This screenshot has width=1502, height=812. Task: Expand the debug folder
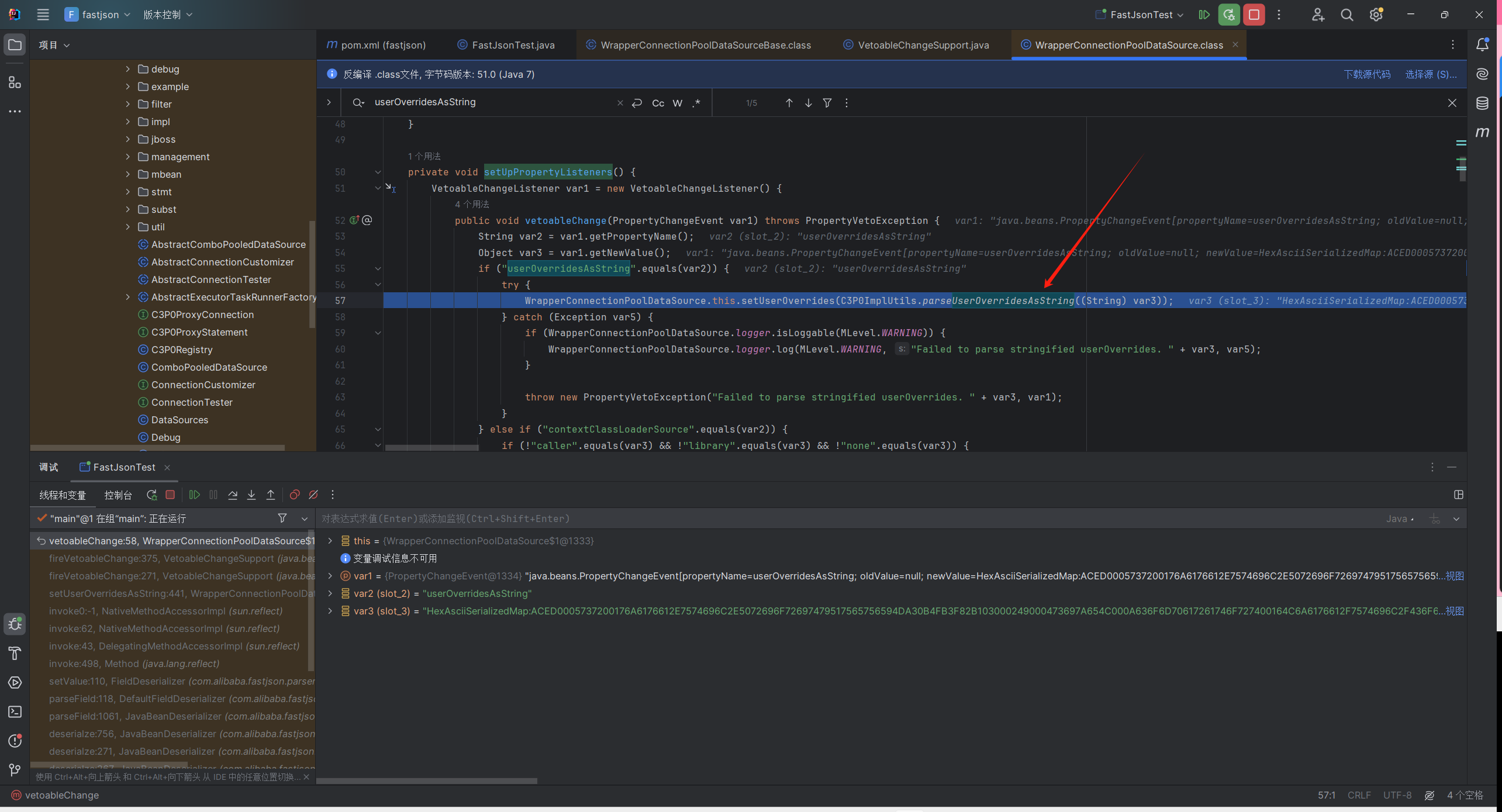(x=127, y=69)
